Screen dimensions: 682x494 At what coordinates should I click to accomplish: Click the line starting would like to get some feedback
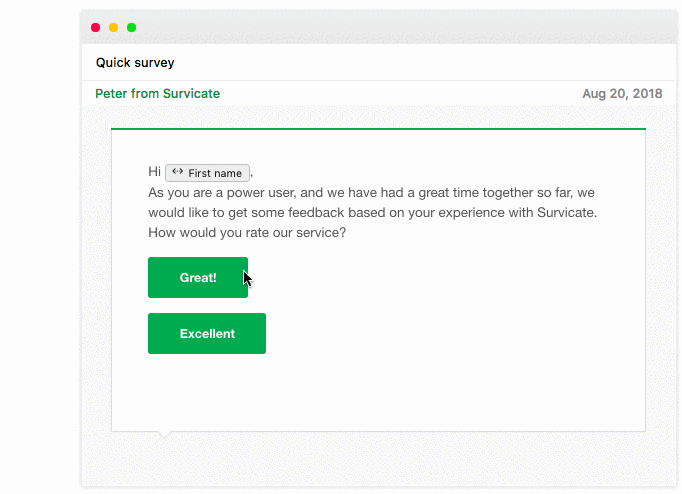coord(373,213)
